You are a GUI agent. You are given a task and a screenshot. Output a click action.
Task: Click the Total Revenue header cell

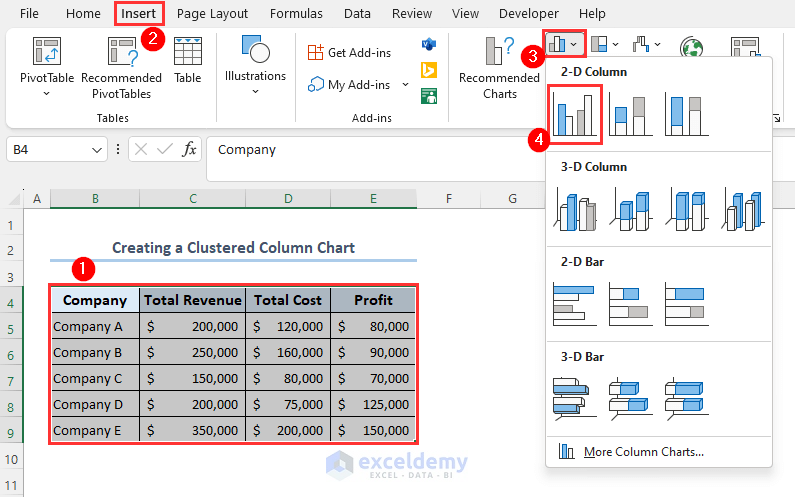tap(193, 300)
